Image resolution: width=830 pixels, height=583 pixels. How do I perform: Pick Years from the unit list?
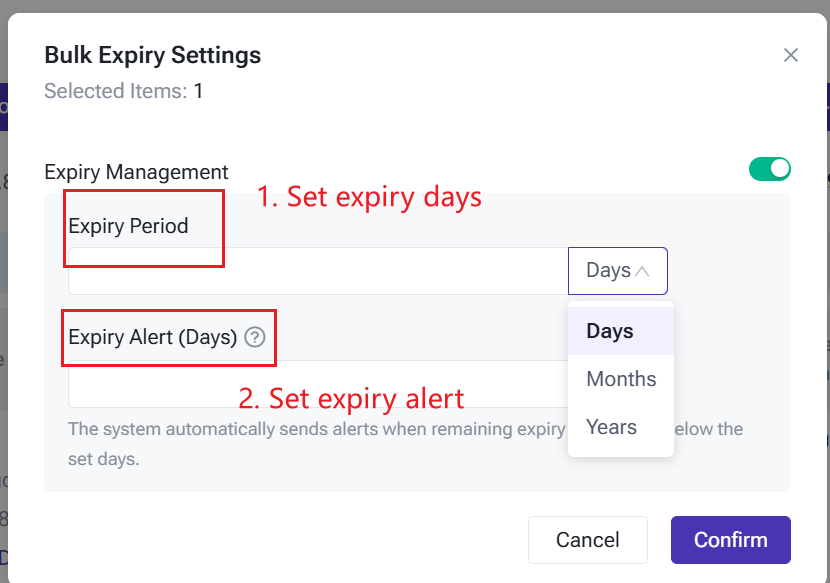(x=611, y=427)
